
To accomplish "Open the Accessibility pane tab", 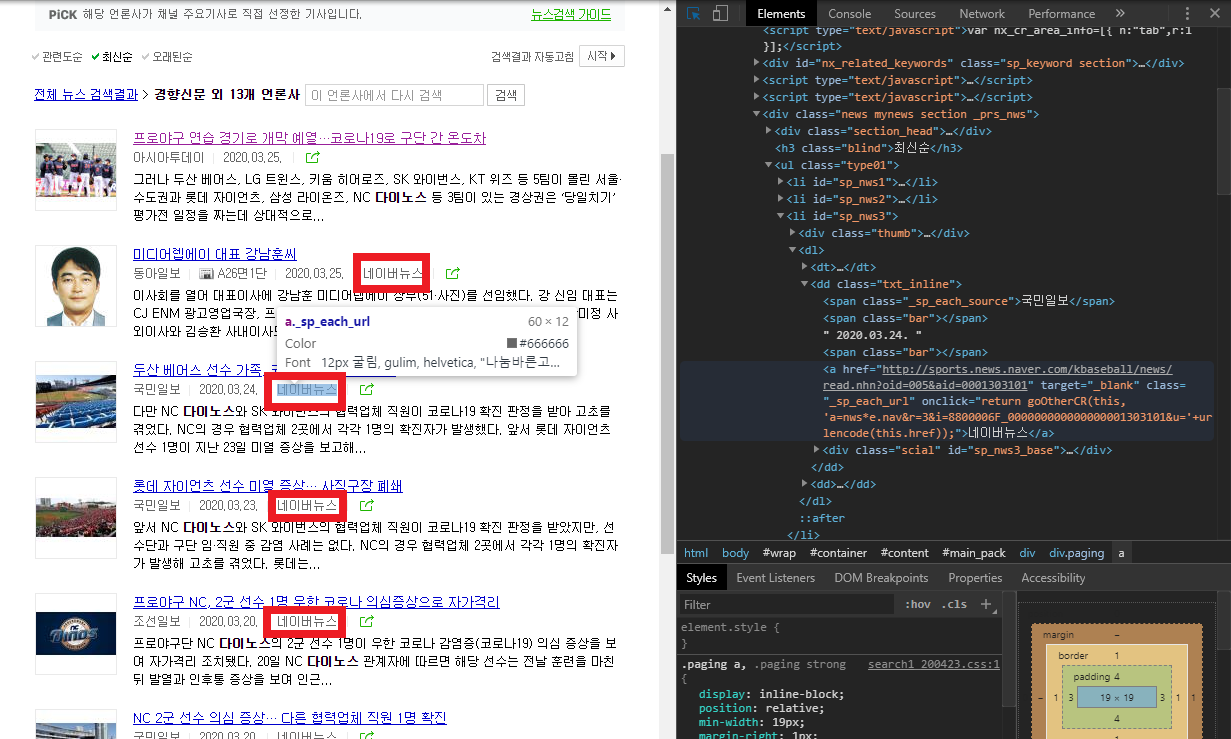I will [x=1053, y=578].
